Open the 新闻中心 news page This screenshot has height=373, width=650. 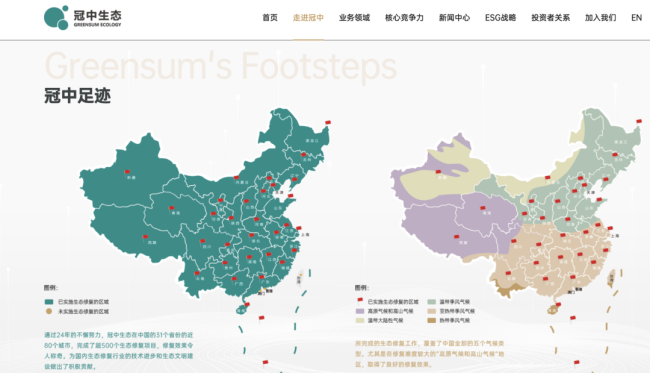pos(454,18)
